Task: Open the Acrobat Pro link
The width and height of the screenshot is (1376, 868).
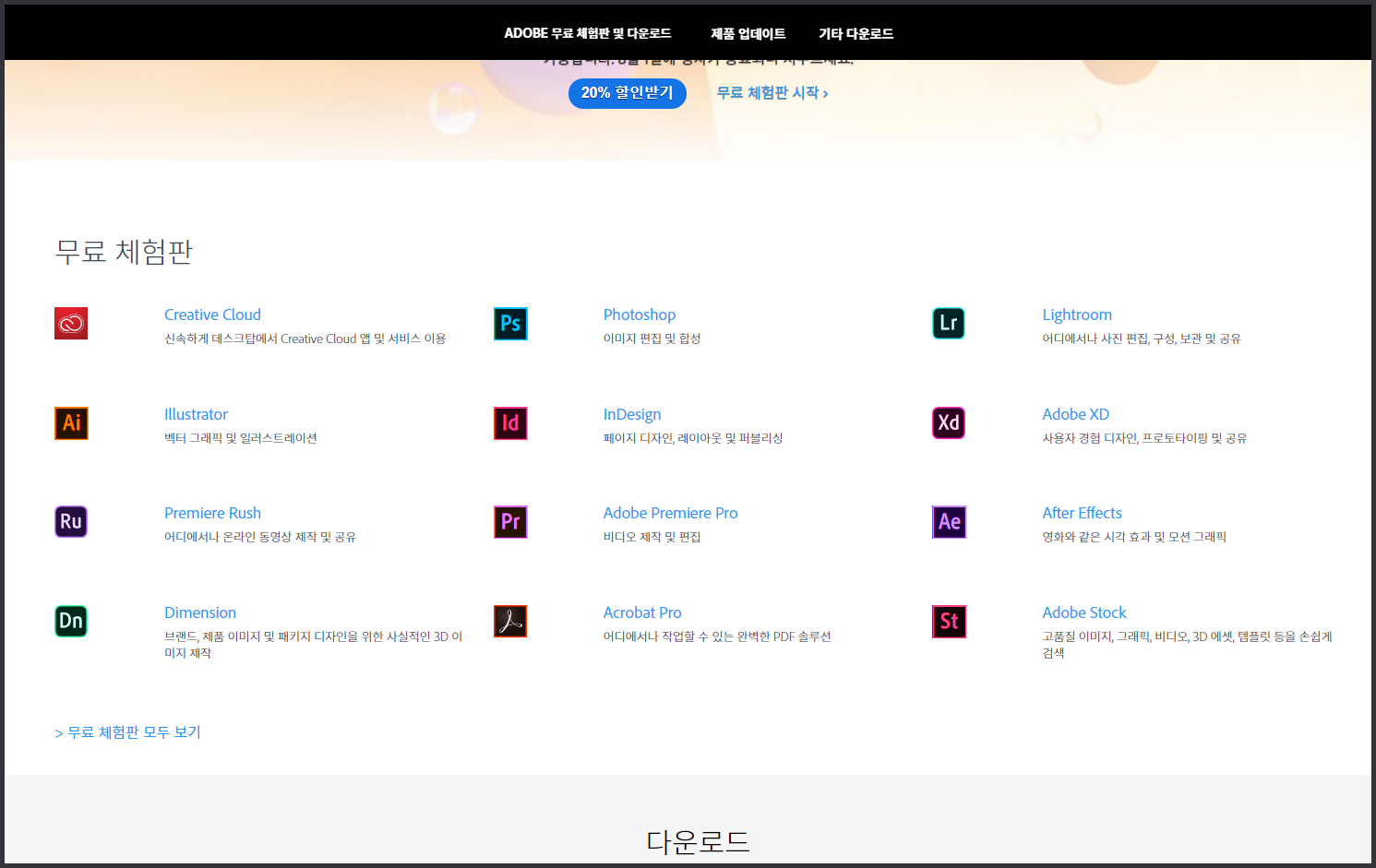Action: [642, 612]
